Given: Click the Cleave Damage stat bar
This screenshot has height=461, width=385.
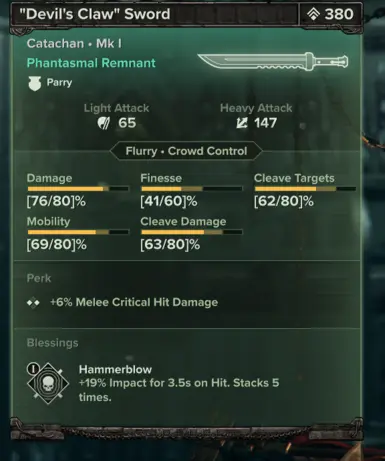Looking at the screenshot, I should (192, 232).
